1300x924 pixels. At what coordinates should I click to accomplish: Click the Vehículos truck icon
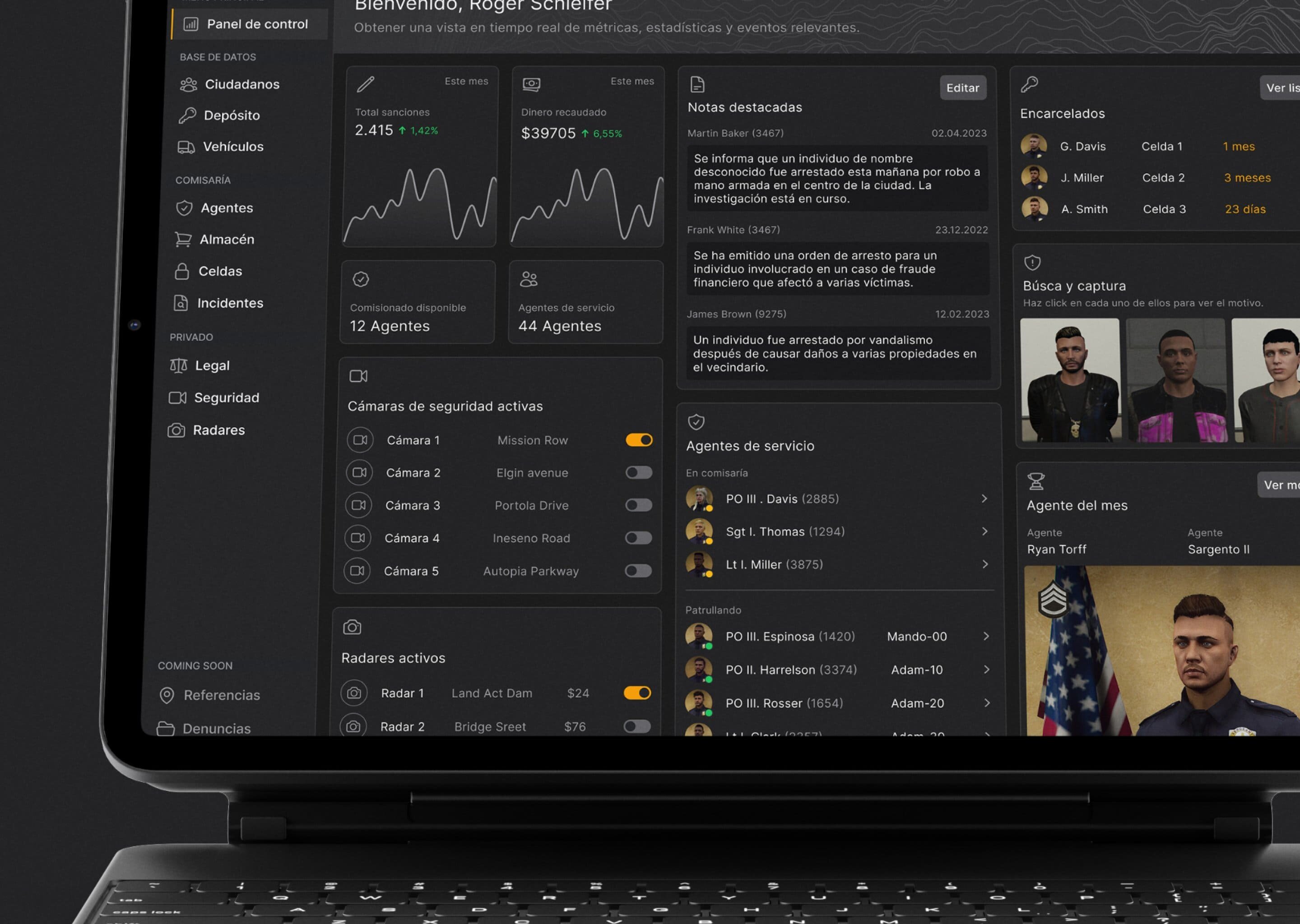click(x=186, y=147)
